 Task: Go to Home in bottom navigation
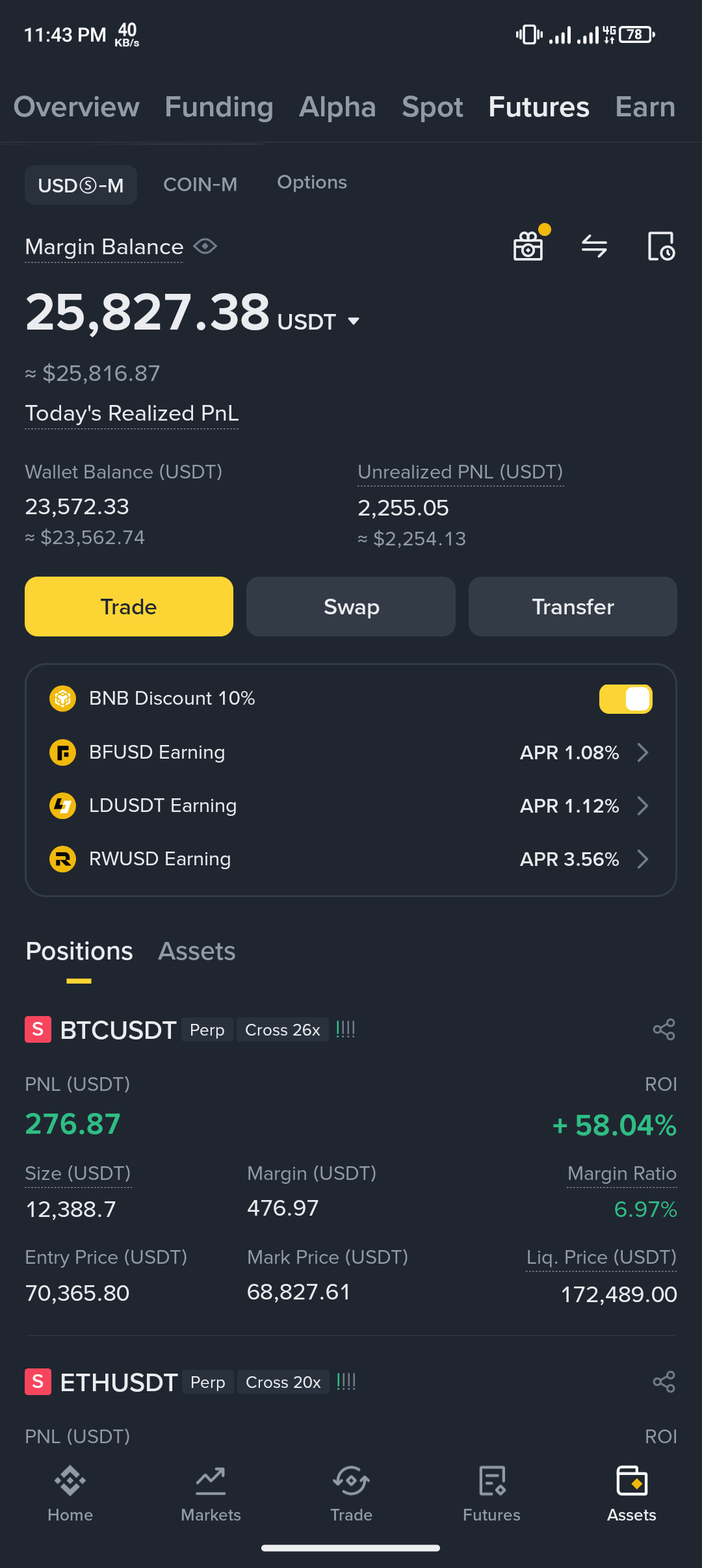tap(70, 1493)
